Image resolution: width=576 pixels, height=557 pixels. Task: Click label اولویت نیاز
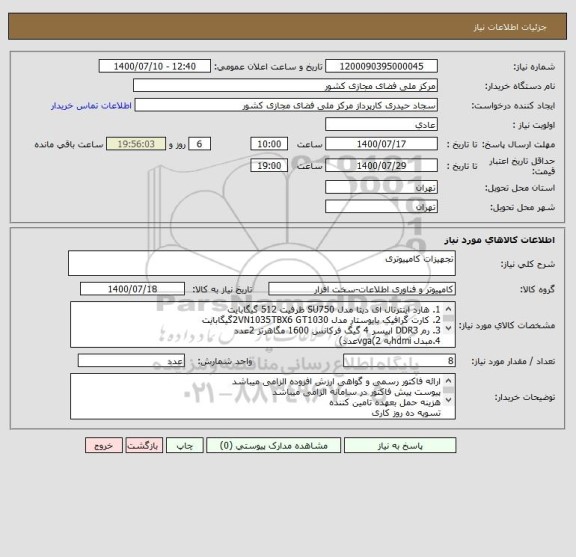534,125
